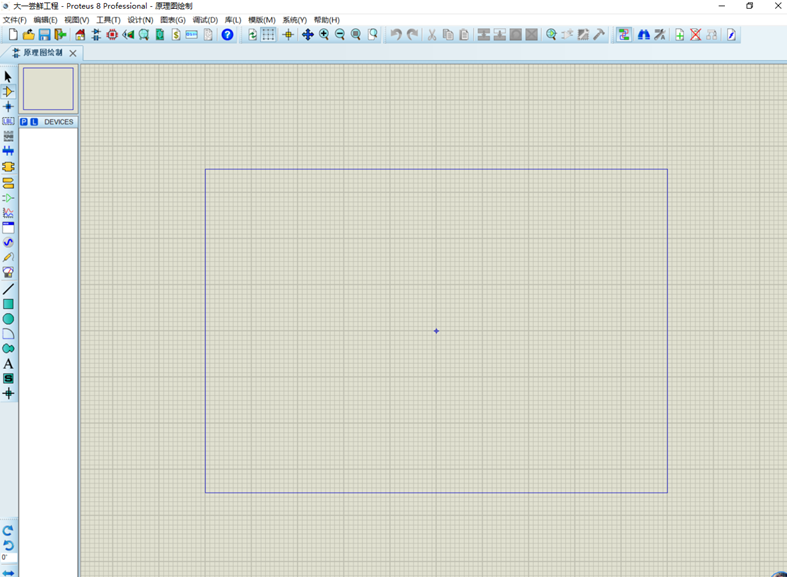Center the view with pan icon
Viewport: 787px width, 577px height.
(x=308, y=35)
